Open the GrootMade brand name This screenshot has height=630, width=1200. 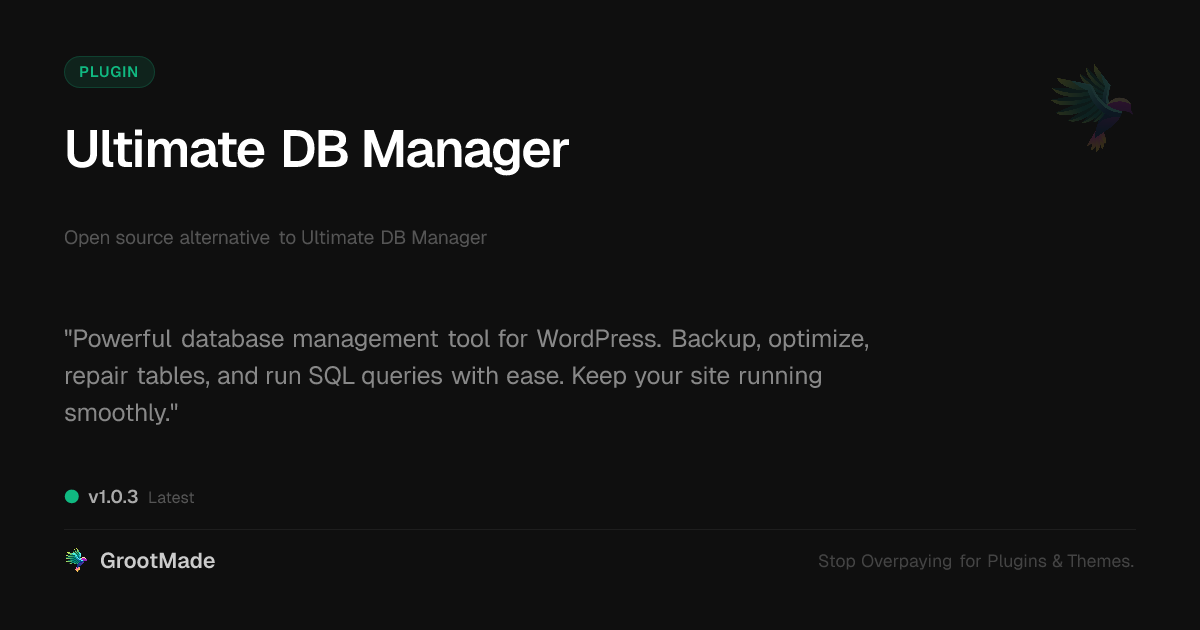click(157, 561)
